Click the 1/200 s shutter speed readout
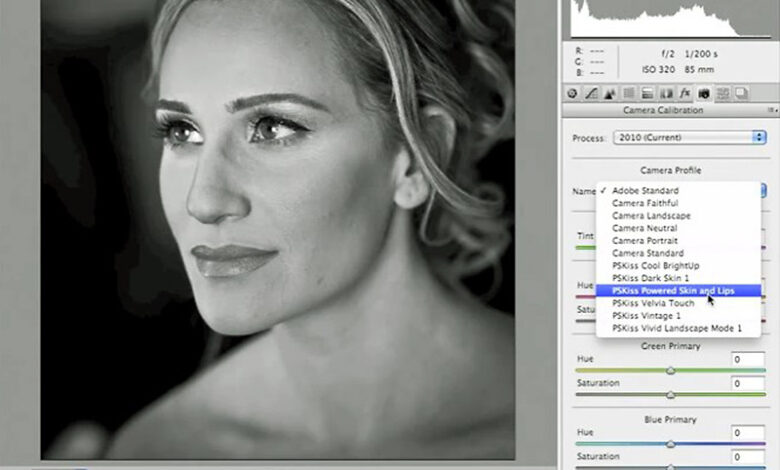 click(x=701, y=54)
